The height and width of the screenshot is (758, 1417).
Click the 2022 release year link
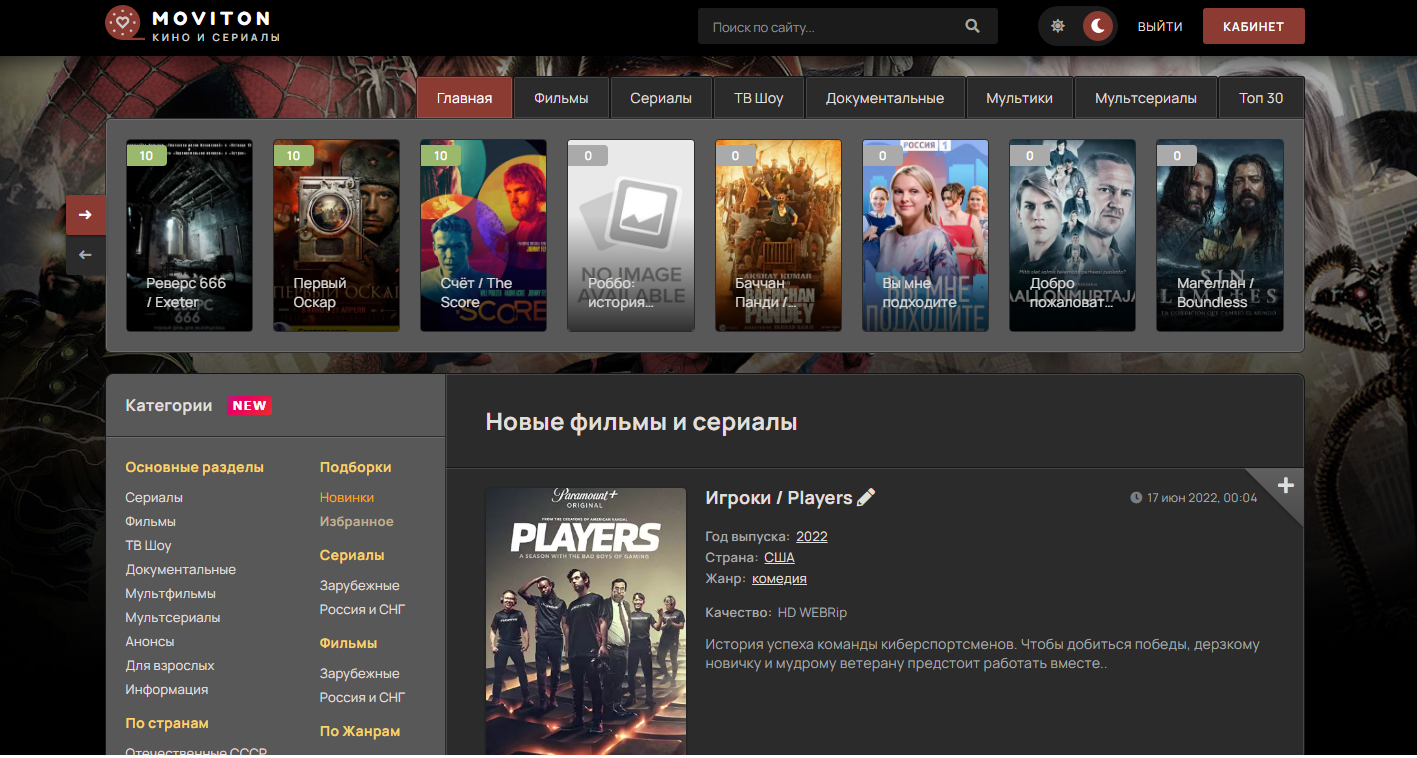tap(812, 537)
